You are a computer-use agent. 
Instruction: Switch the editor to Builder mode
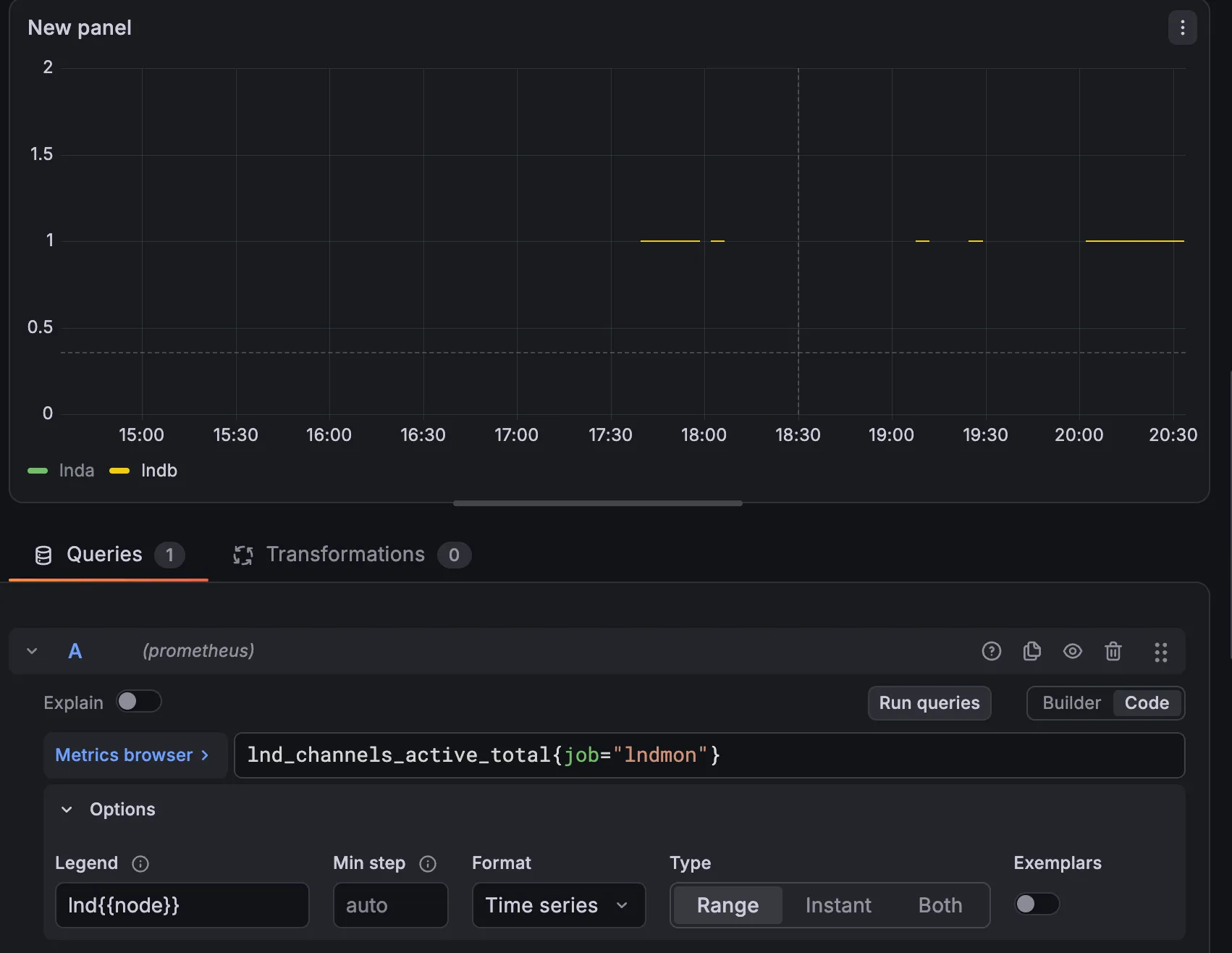[1071, 702]
